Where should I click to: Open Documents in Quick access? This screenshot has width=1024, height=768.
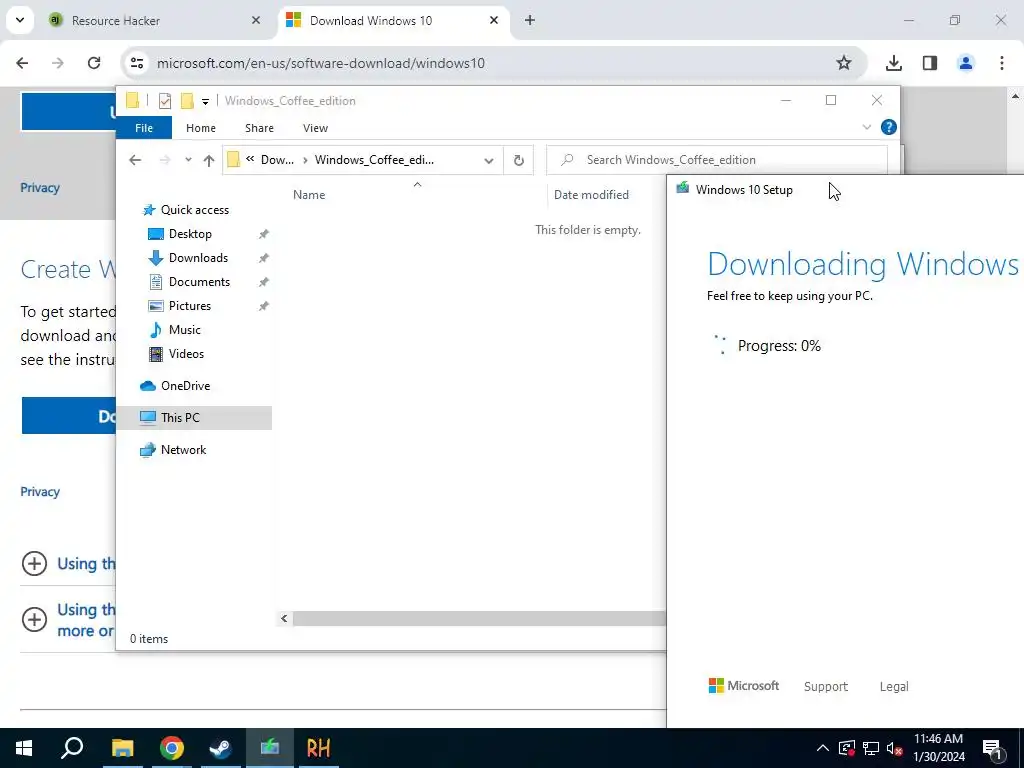[x=199, y=282]
